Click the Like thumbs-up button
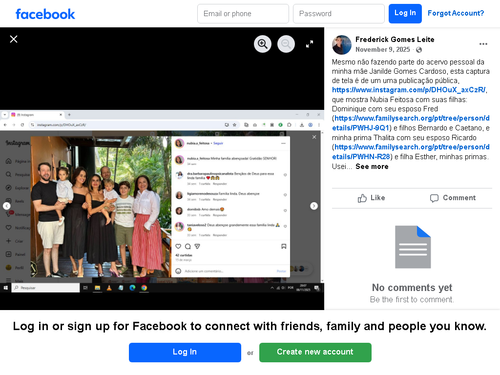 pyautogui.click(x=371, y=198)
